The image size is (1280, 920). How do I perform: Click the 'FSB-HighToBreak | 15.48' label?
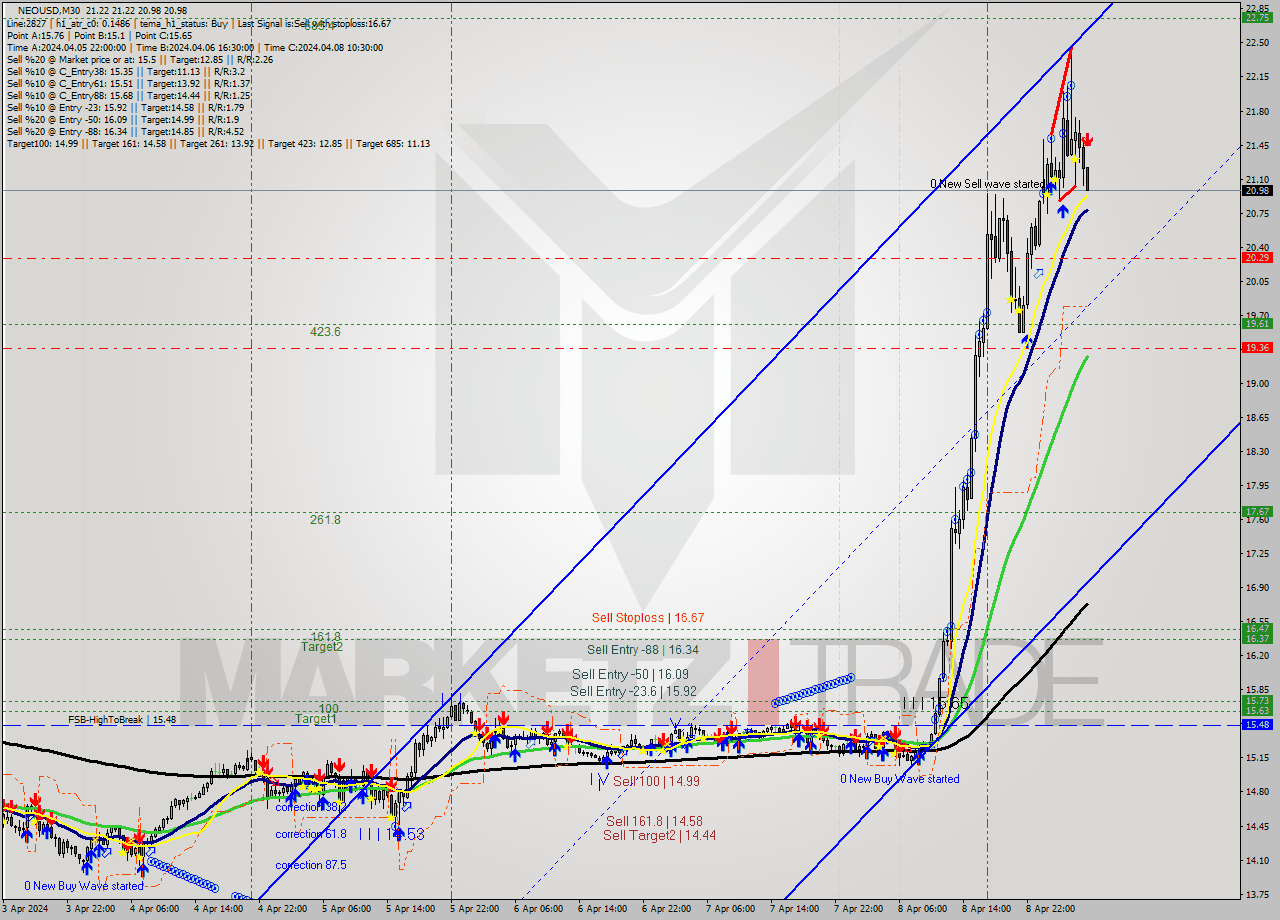[x=122, y=719]
